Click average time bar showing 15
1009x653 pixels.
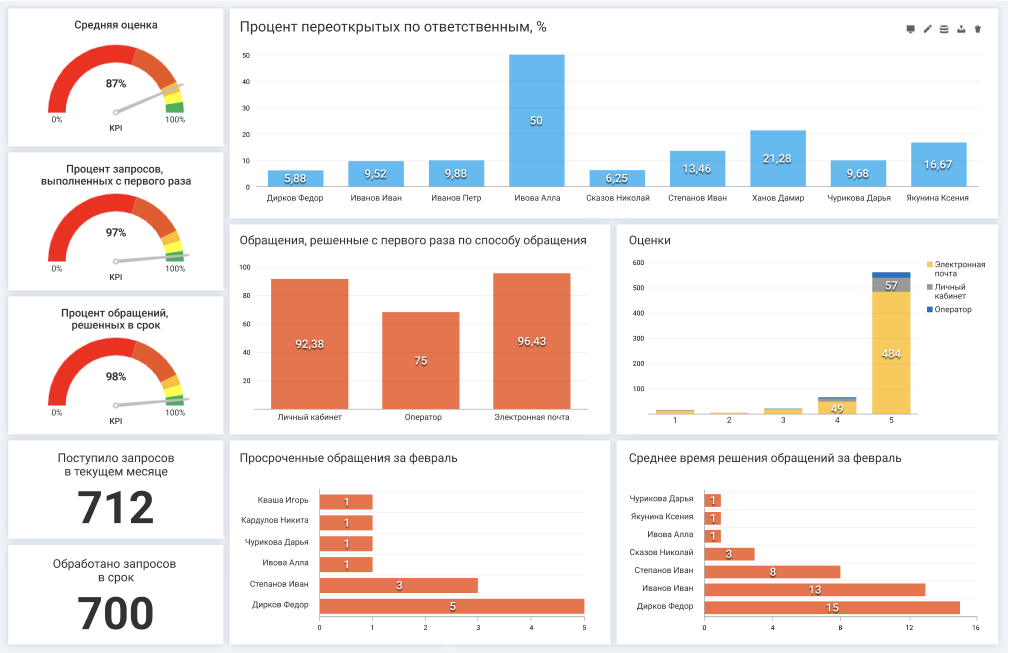click(832, 607)
